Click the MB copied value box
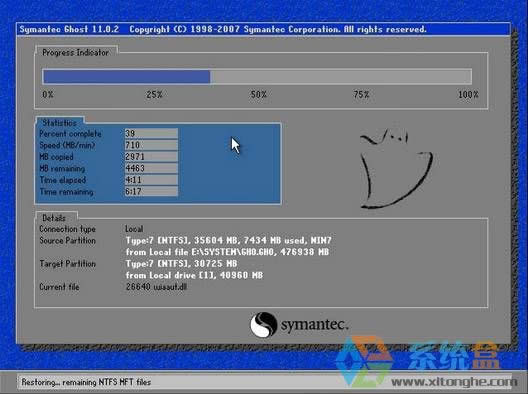 (x=151, y=157)
